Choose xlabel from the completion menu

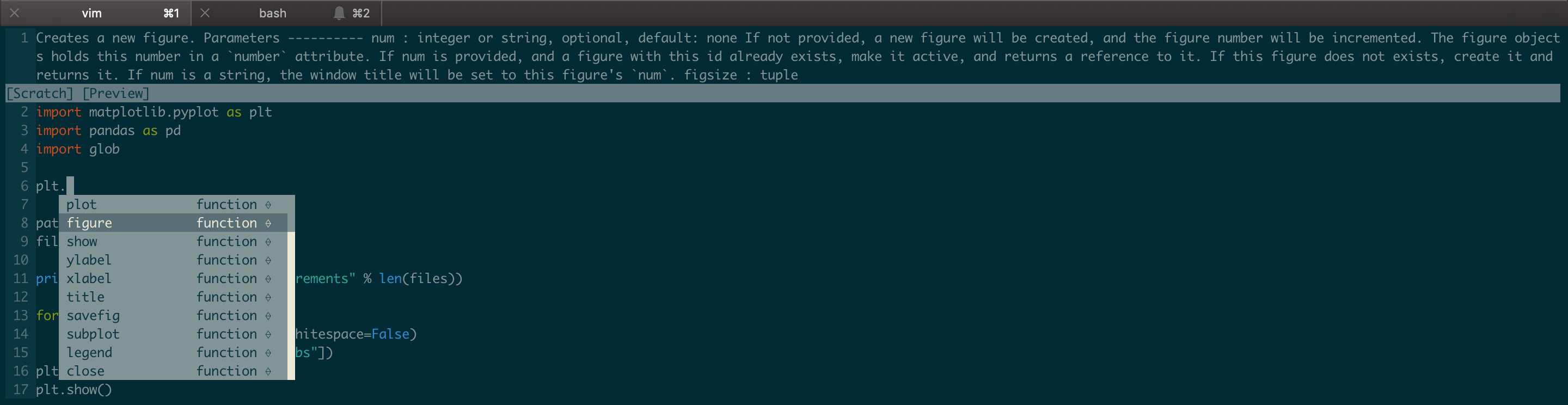(x=89, y=278)
